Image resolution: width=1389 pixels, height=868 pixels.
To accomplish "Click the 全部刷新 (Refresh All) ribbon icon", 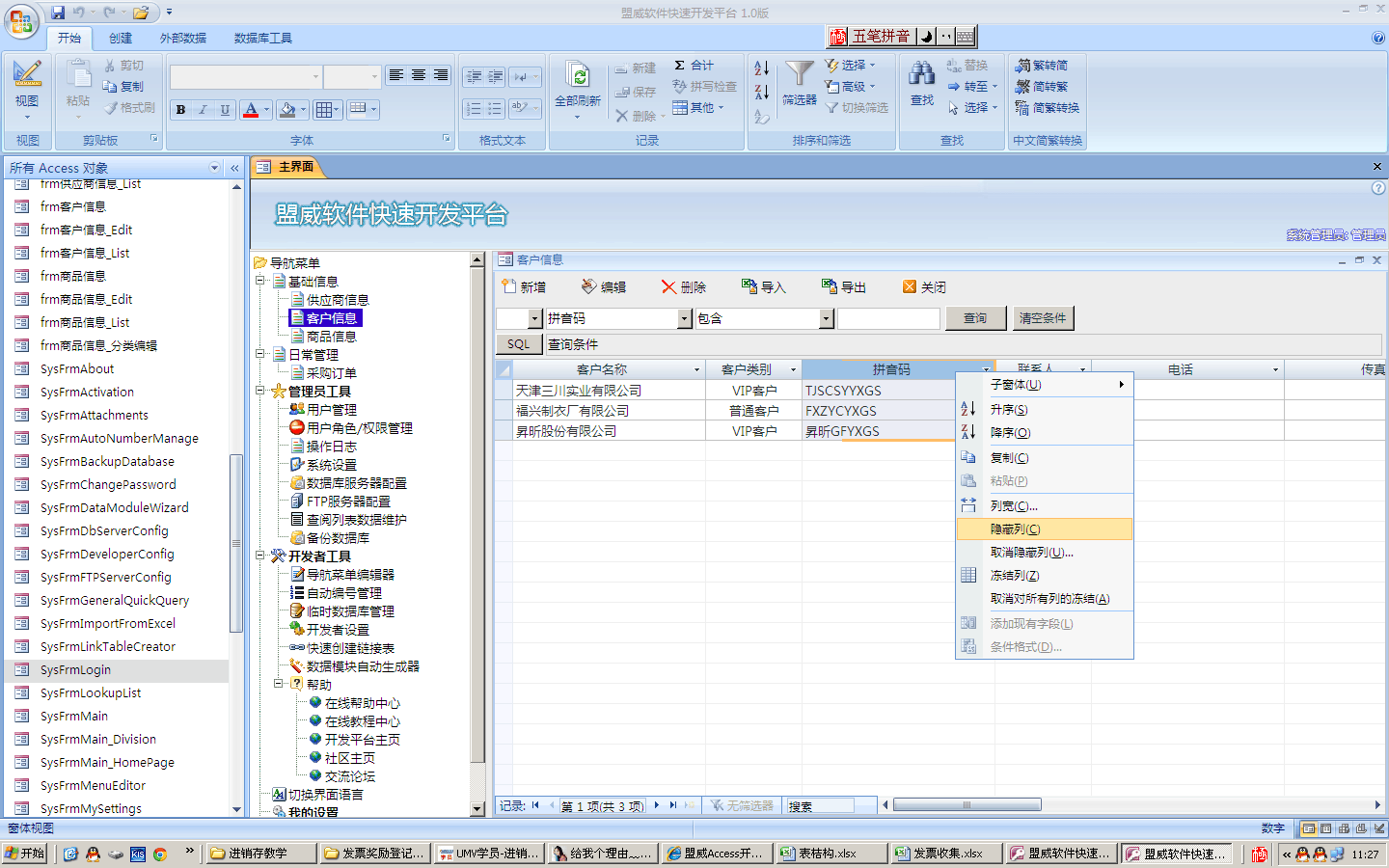I will click(578, 77).
